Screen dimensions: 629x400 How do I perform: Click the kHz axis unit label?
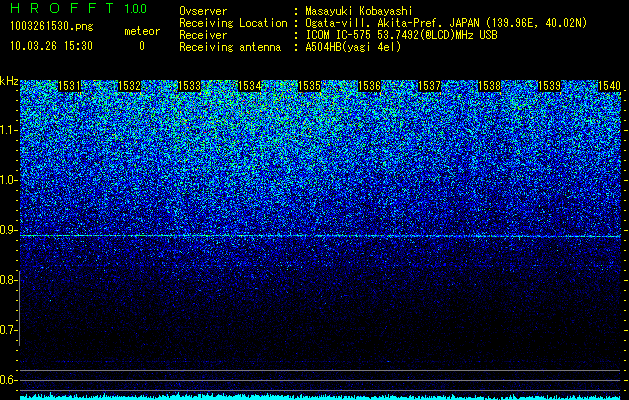[x=9, y=81]
